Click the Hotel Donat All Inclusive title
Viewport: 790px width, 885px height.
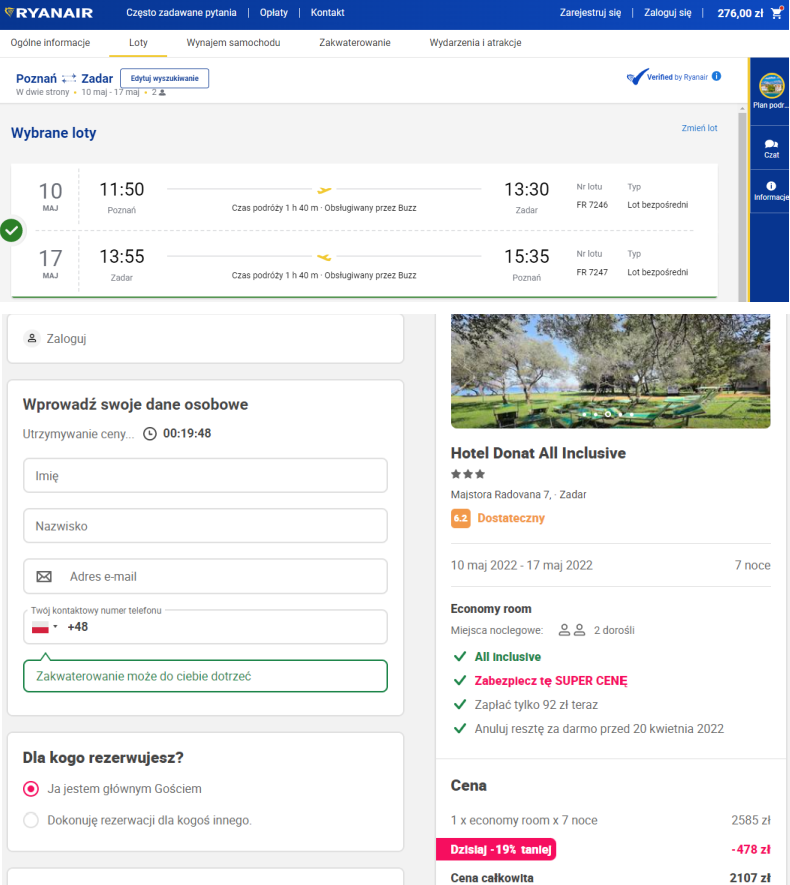538,453
